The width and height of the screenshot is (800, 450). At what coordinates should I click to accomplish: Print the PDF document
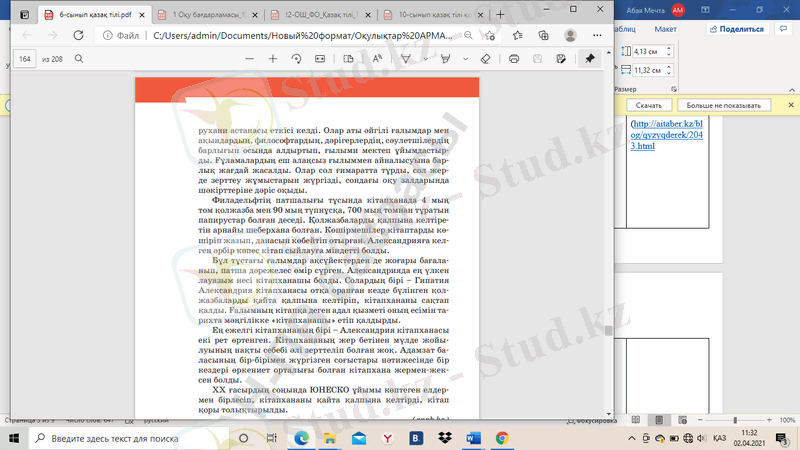point(514,59)
